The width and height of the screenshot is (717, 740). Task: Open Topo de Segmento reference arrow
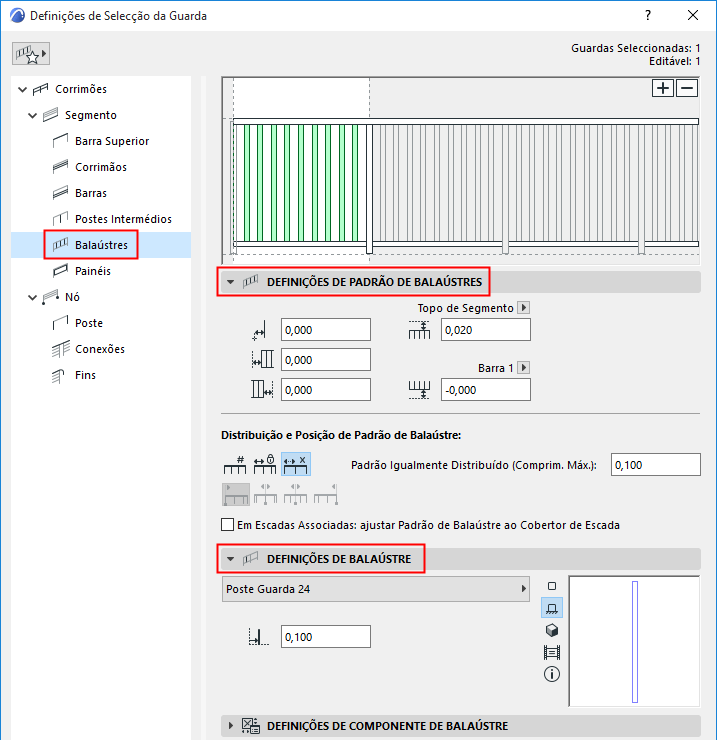pyautogui.click(x=523, y=308)
